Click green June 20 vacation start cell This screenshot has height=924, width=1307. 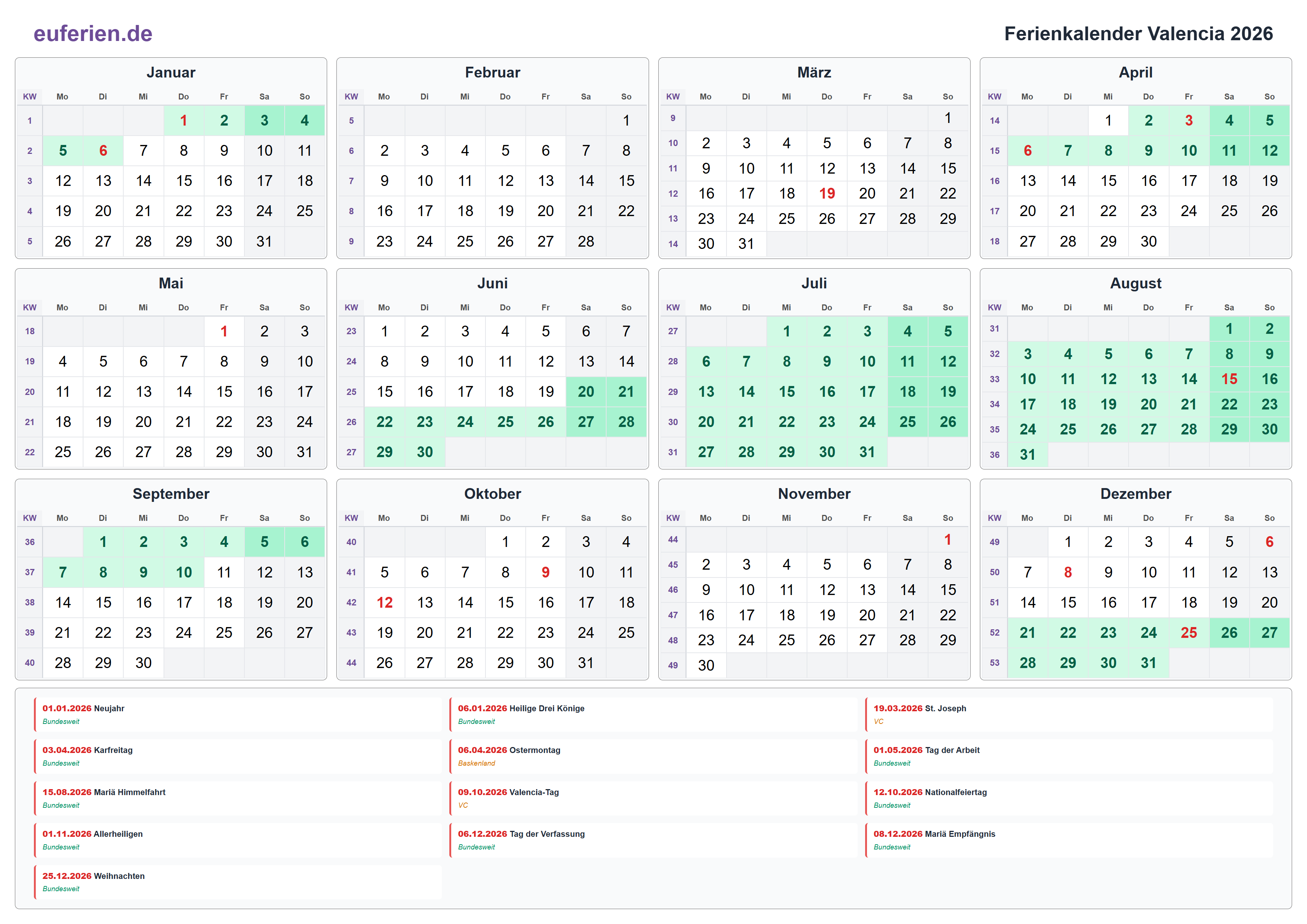586,392
